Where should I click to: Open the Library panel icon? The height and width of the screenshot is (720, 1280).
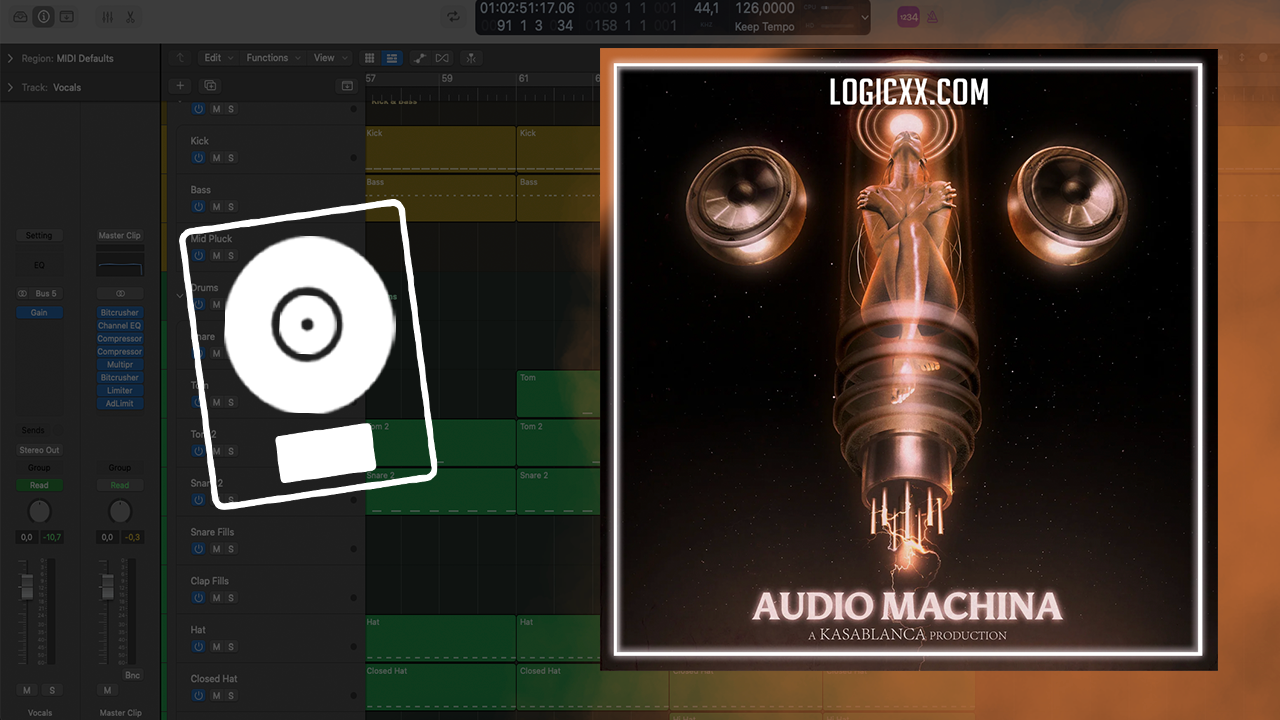tap(21, 16)
